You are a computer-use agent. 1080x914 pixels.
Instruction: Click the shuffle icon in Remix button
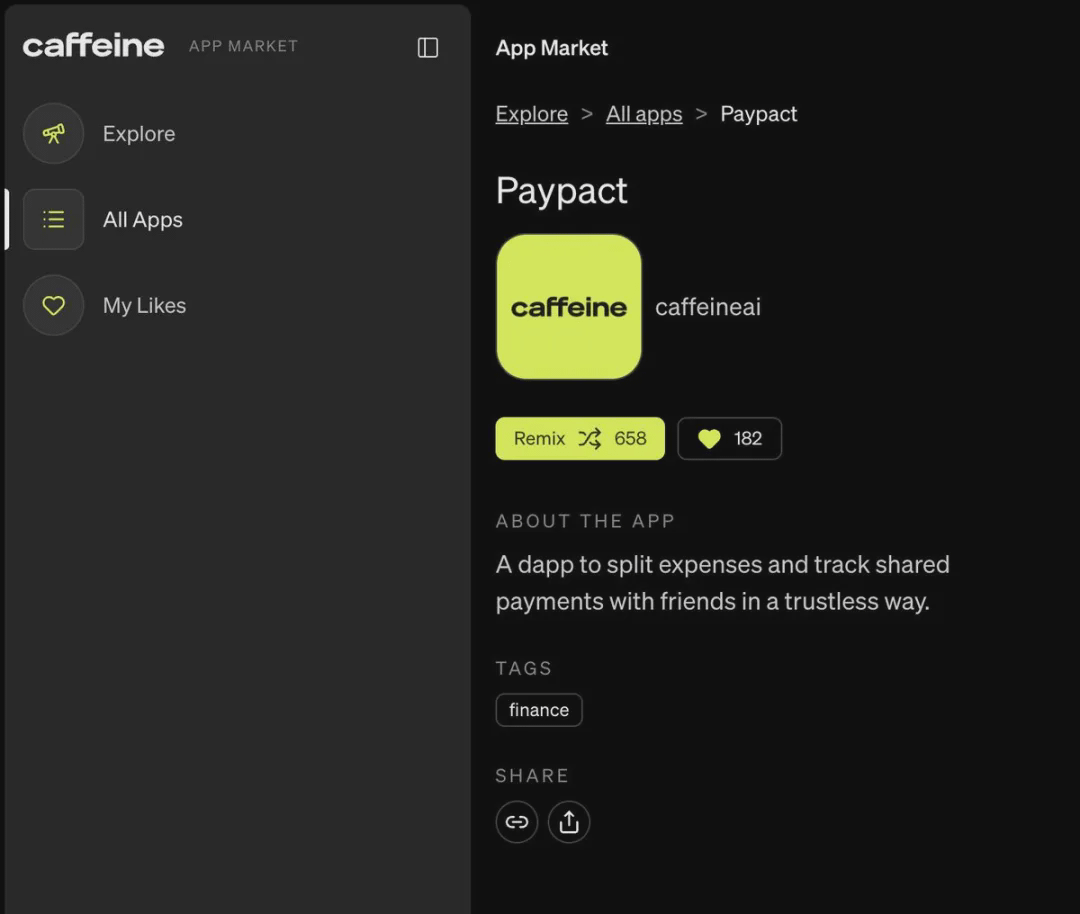(590, 438)
